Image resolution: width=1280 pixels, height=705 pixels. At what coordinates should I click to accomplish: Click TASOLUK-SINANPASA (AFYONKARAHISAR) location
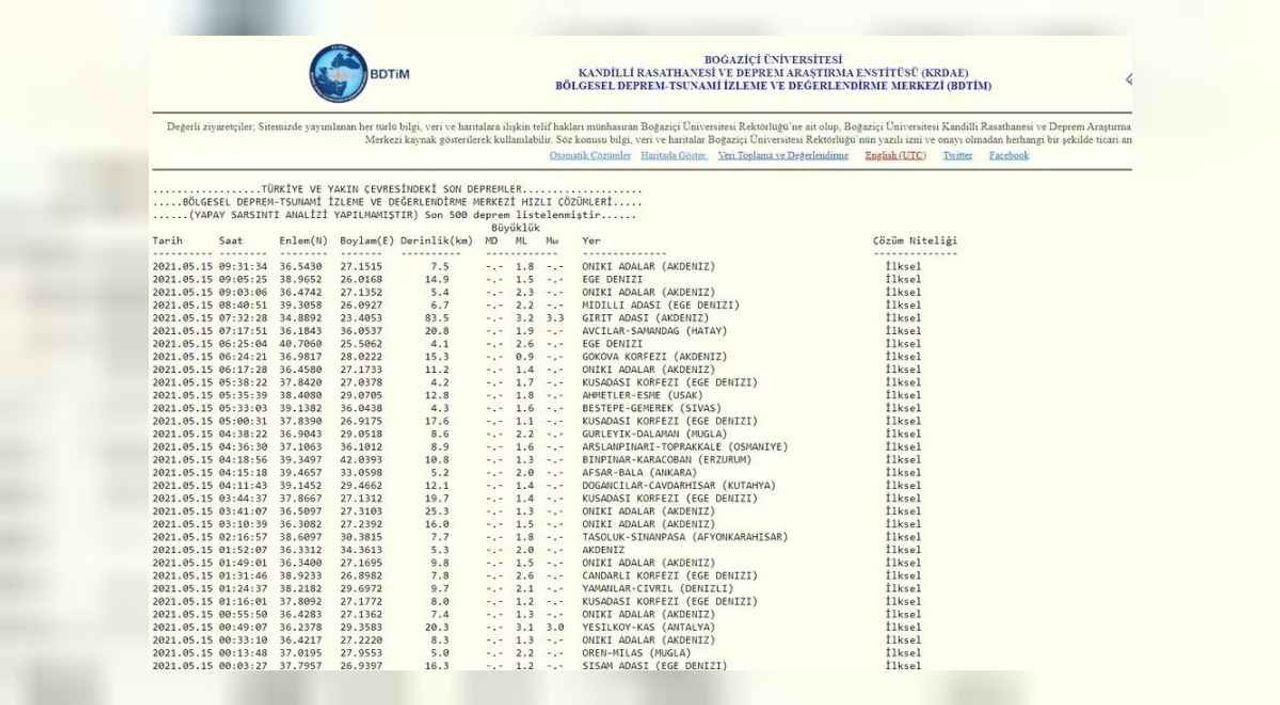coord(685,537)
